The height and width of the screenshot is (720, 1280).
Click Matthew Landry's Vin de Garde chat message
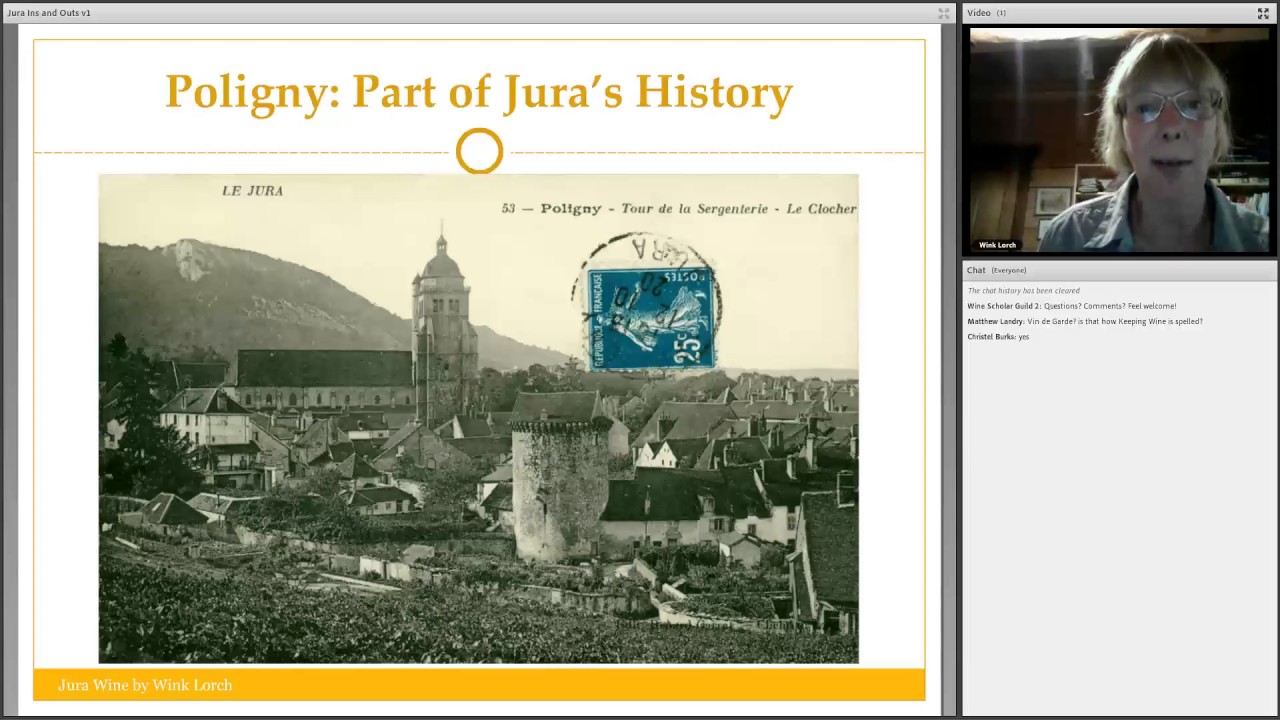point(1085,322)
